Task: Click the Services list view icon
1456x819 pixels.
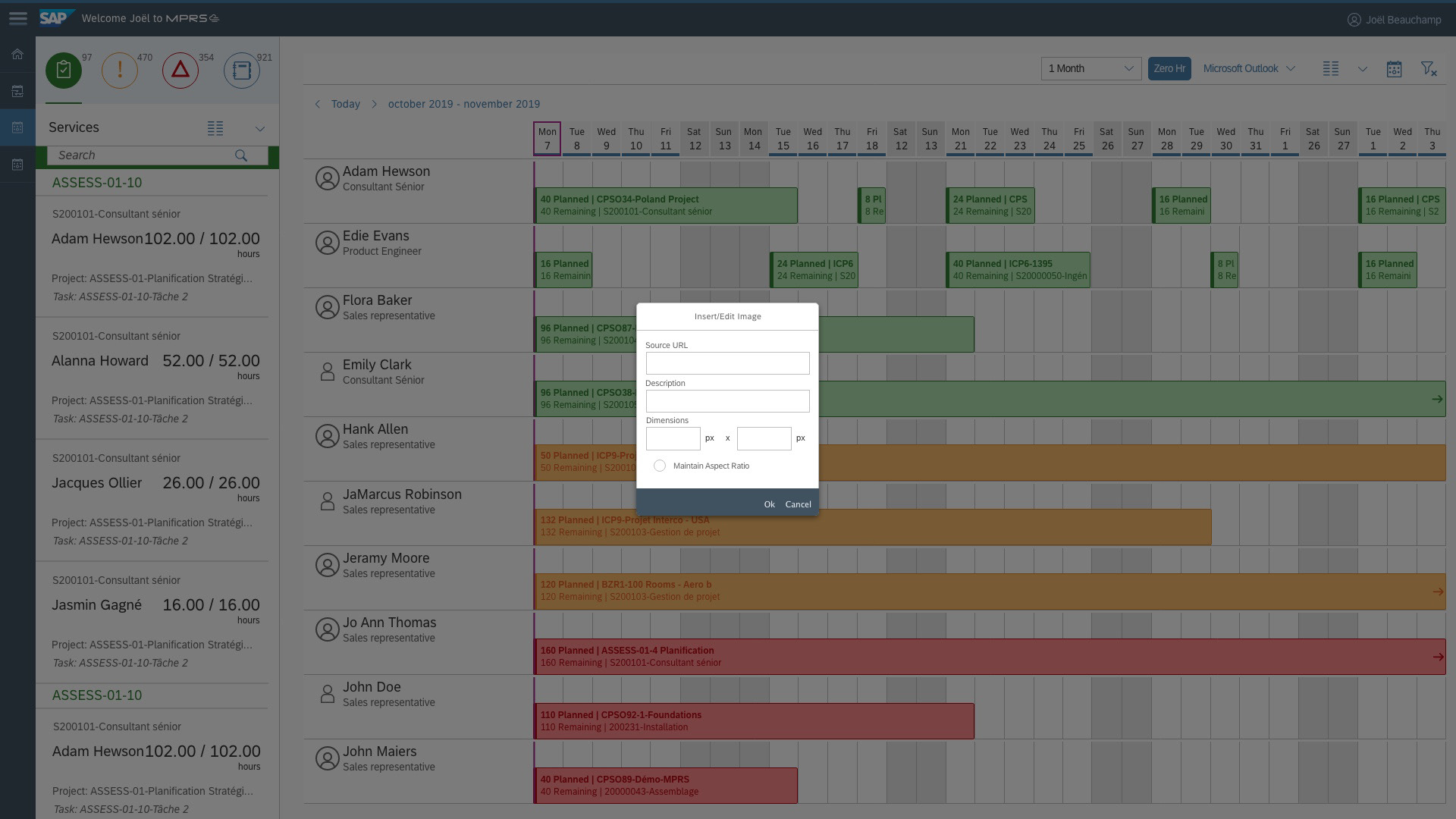Action: pos(215,129)
